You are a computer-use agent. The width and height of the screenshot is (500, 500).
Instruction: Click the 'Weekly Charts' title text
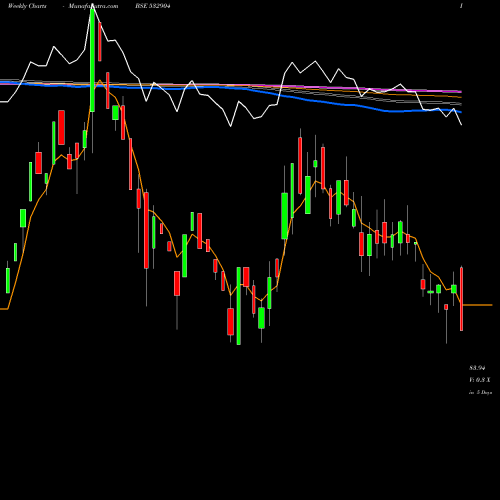tap(27, 6)
